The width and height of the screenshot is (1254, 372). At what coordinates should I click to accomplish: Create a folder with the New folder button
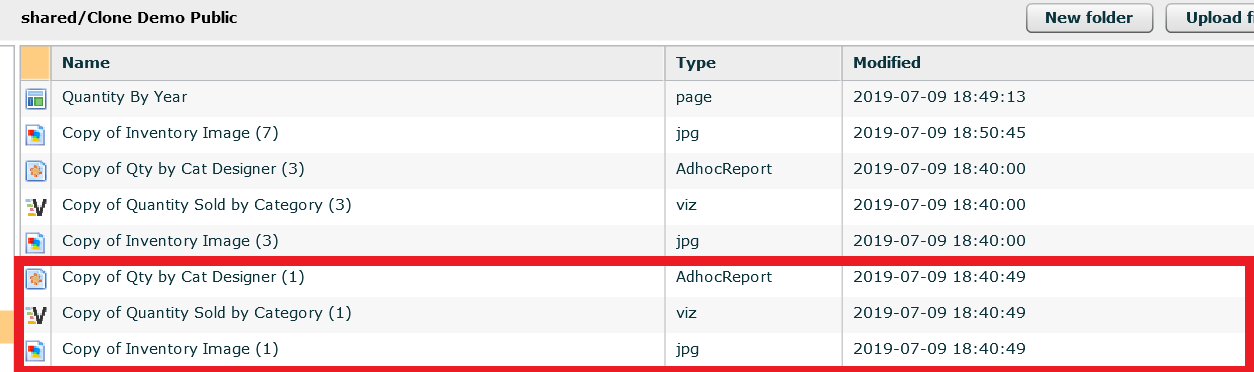tap(1089, 18)
